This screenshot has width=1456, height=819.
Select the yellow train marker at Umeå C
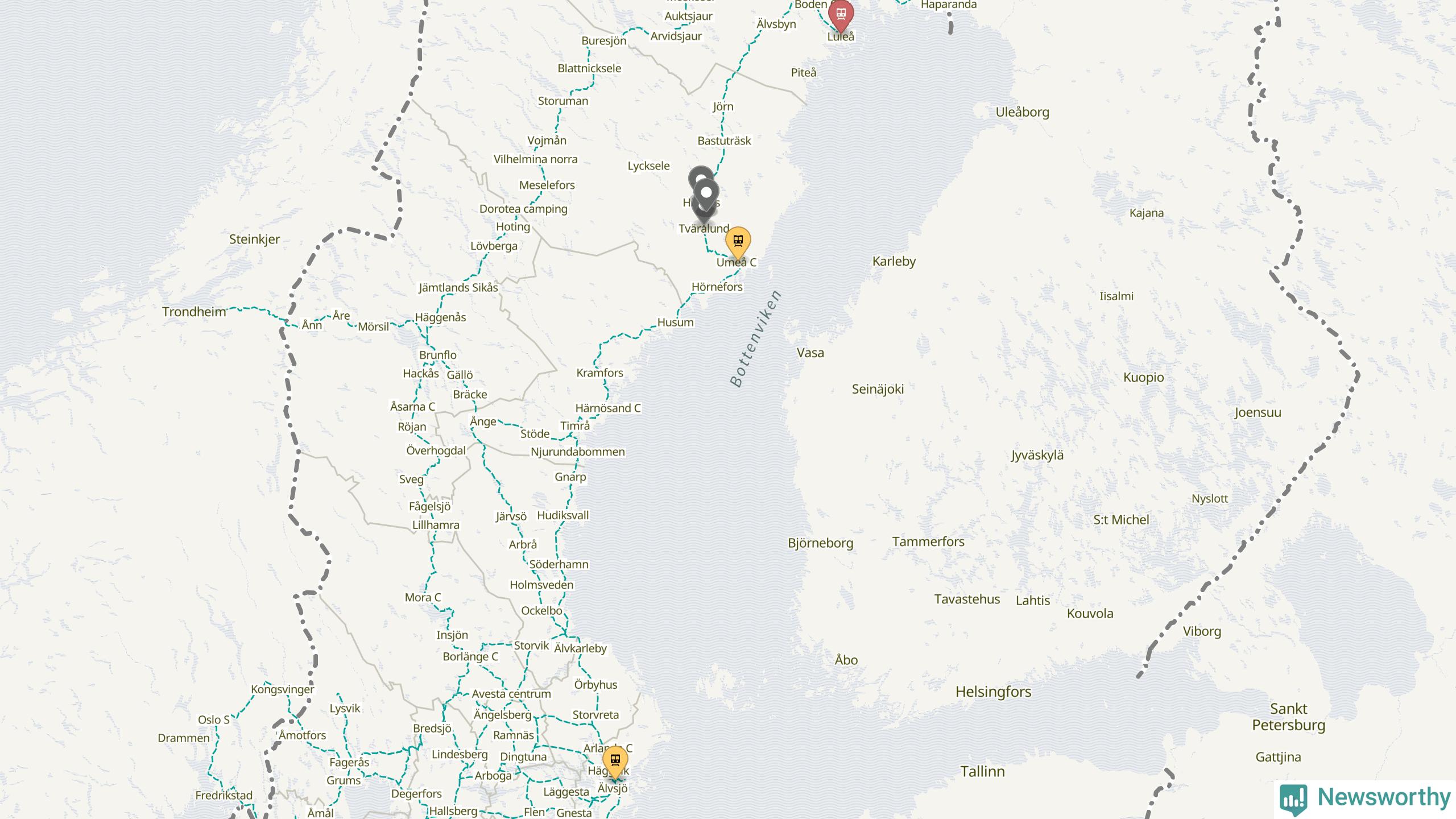point(738,241)
